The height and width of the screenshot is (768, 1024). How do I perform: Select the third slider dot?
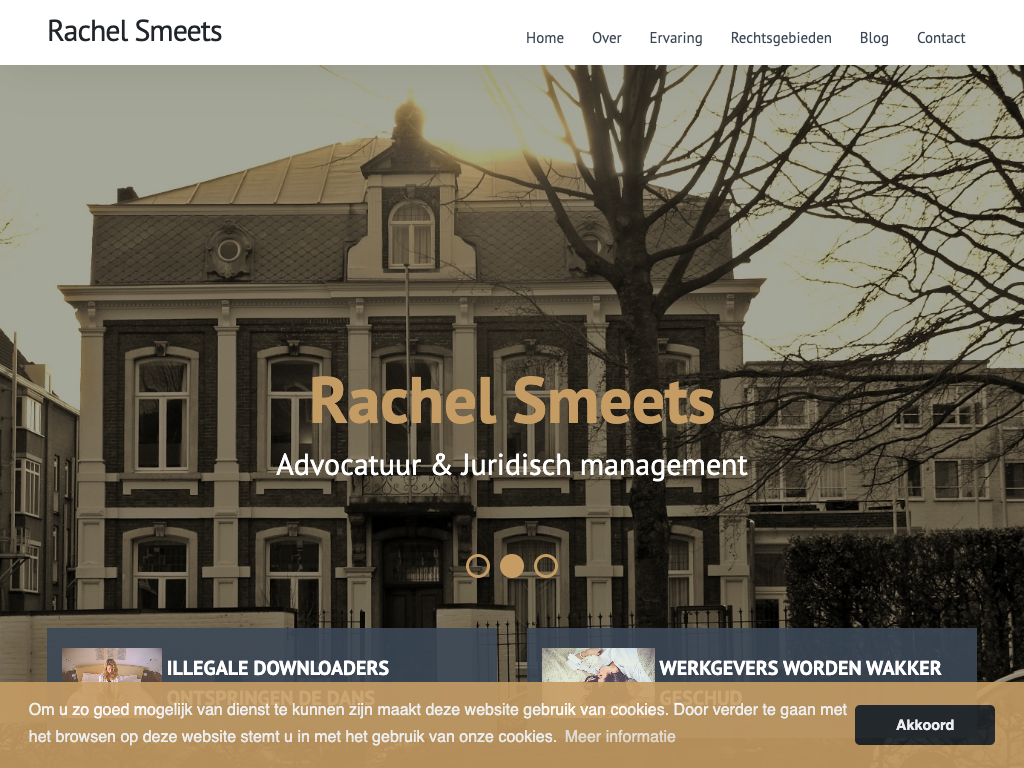tap(546, 566)
